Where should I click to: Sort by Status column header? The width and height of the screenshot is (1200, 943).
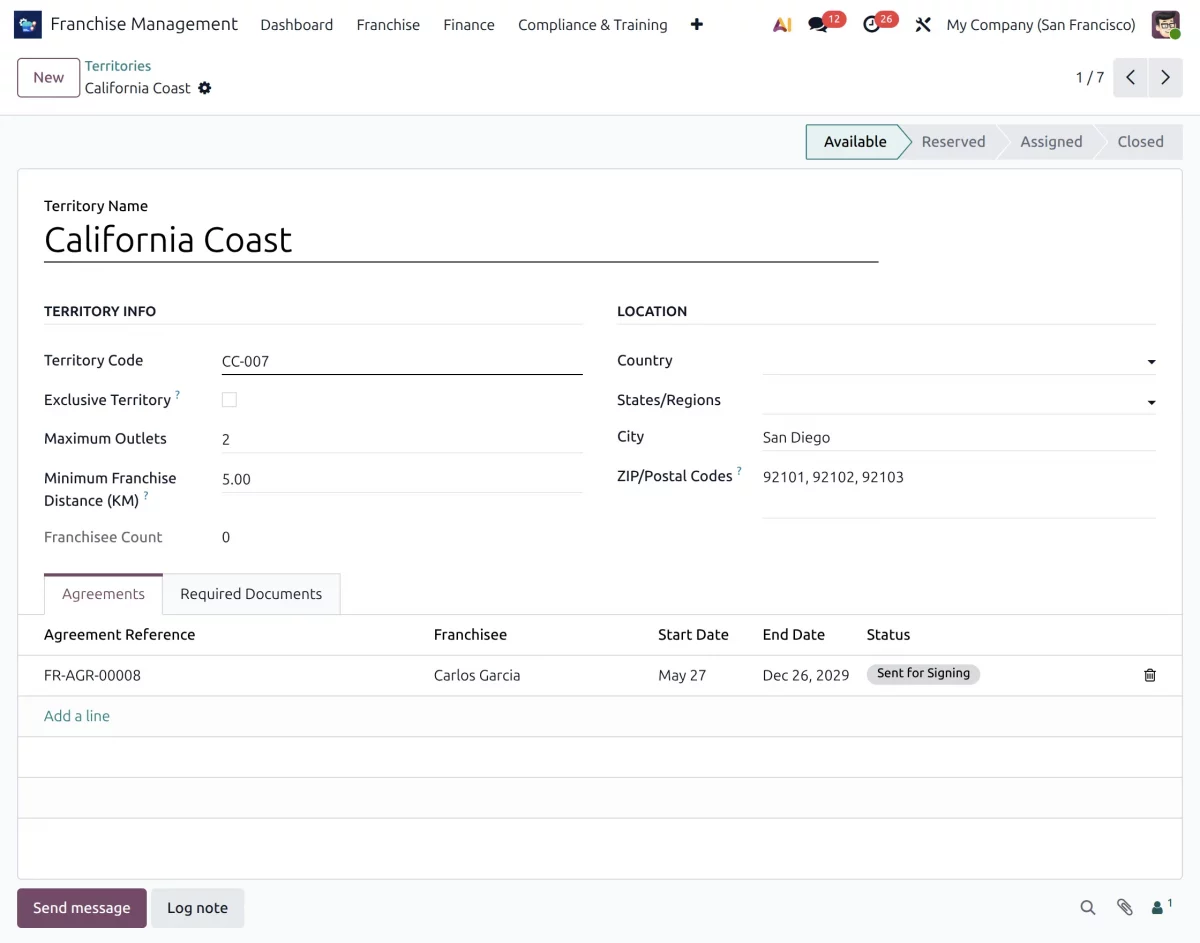(x=888, y=635)
